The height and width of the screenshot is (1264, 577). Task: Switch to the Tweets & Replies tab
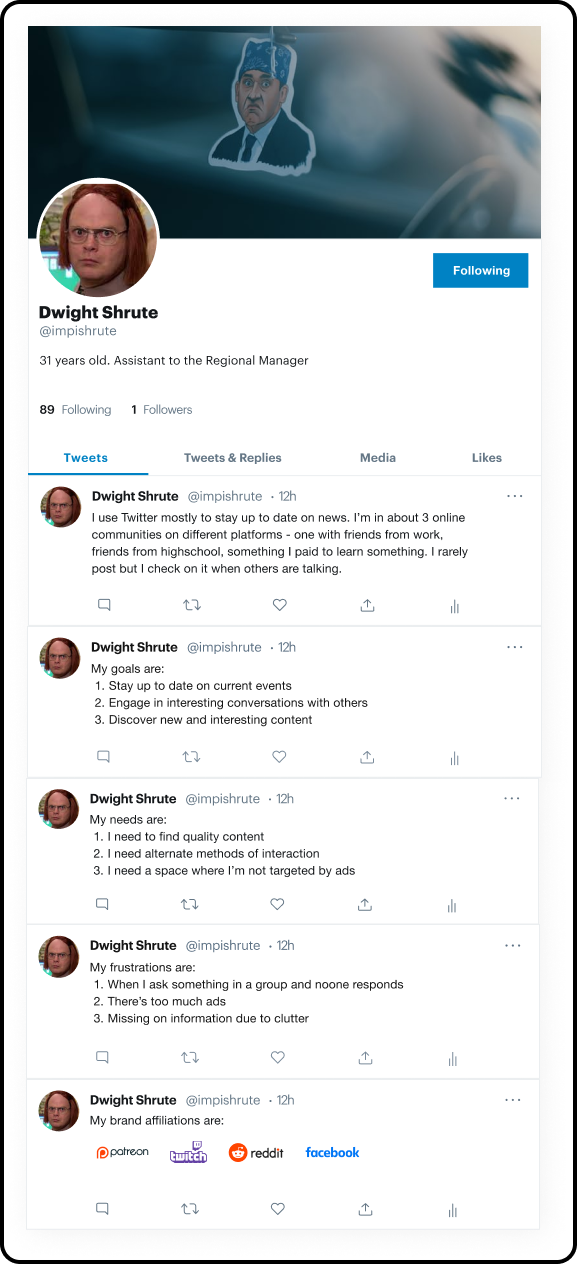[x=233, y=457]
